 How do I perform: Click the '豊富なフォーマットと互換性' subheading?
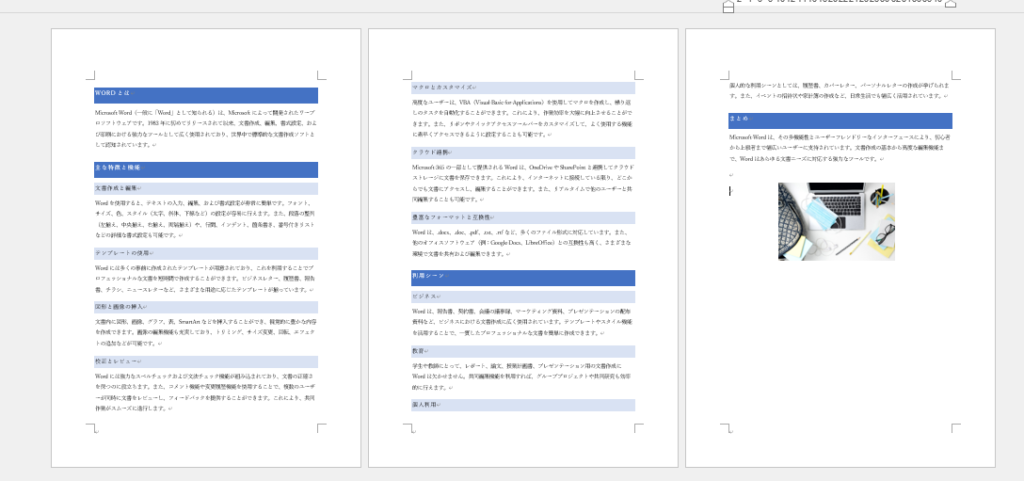tap(523, 217)
